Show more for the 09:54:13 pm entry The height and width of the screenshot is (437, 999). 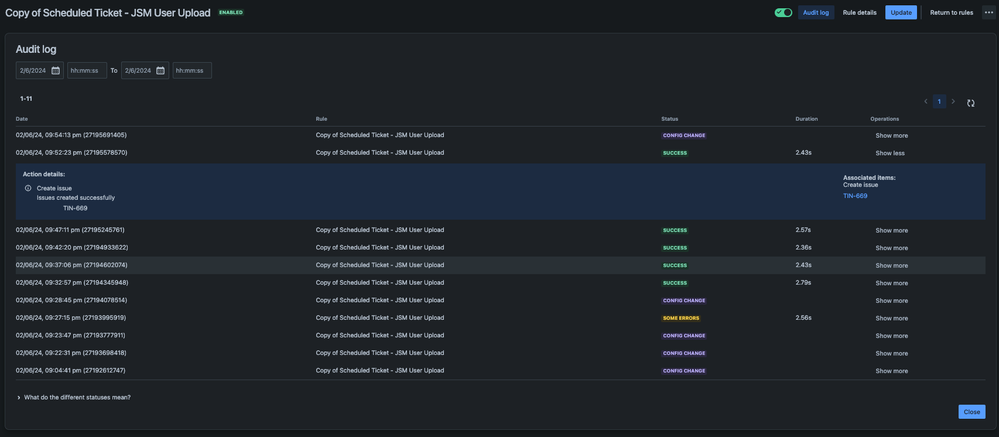pos(891,136)
